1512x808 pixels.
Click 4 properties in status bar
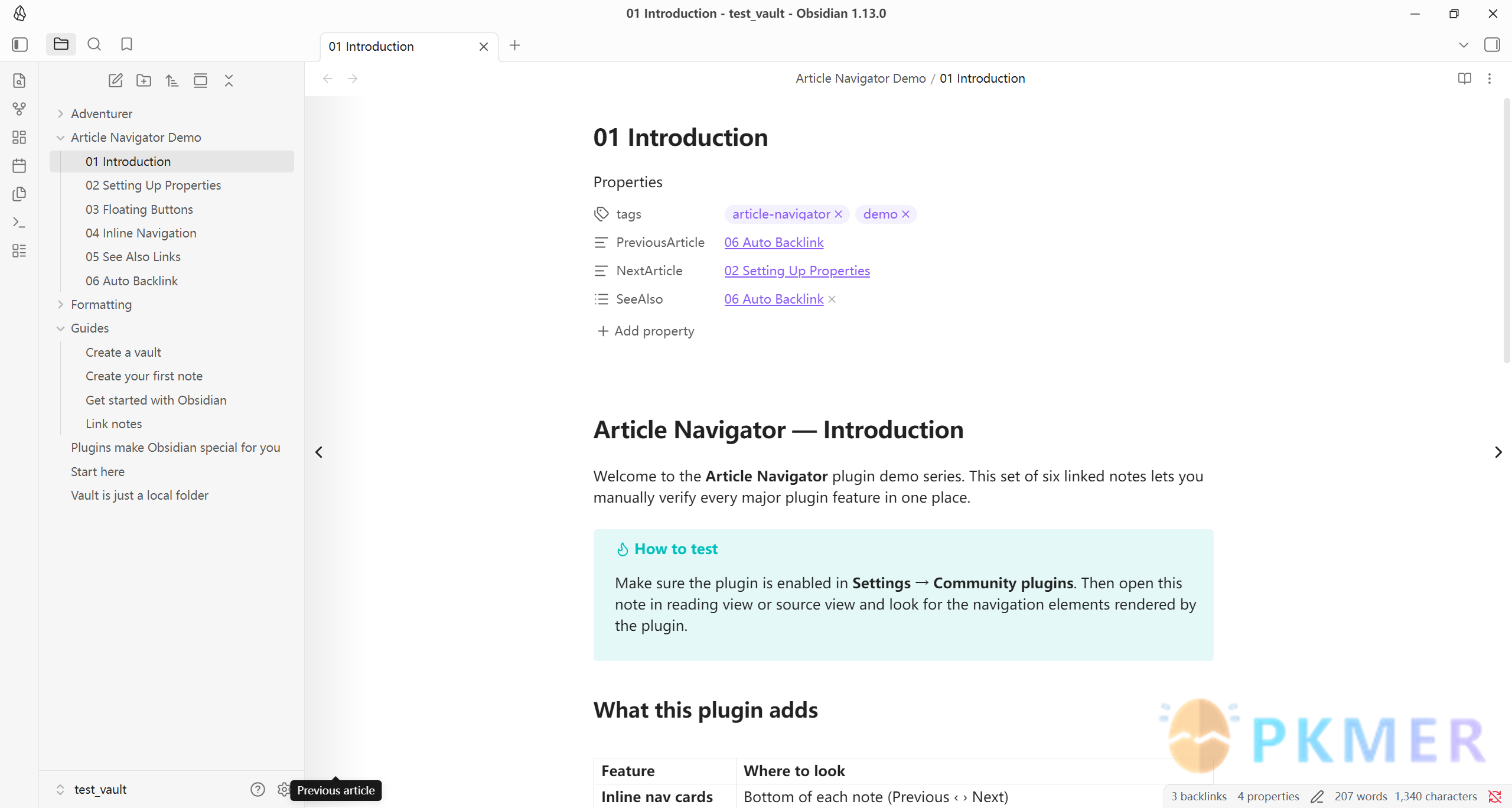click(1268, 797)
